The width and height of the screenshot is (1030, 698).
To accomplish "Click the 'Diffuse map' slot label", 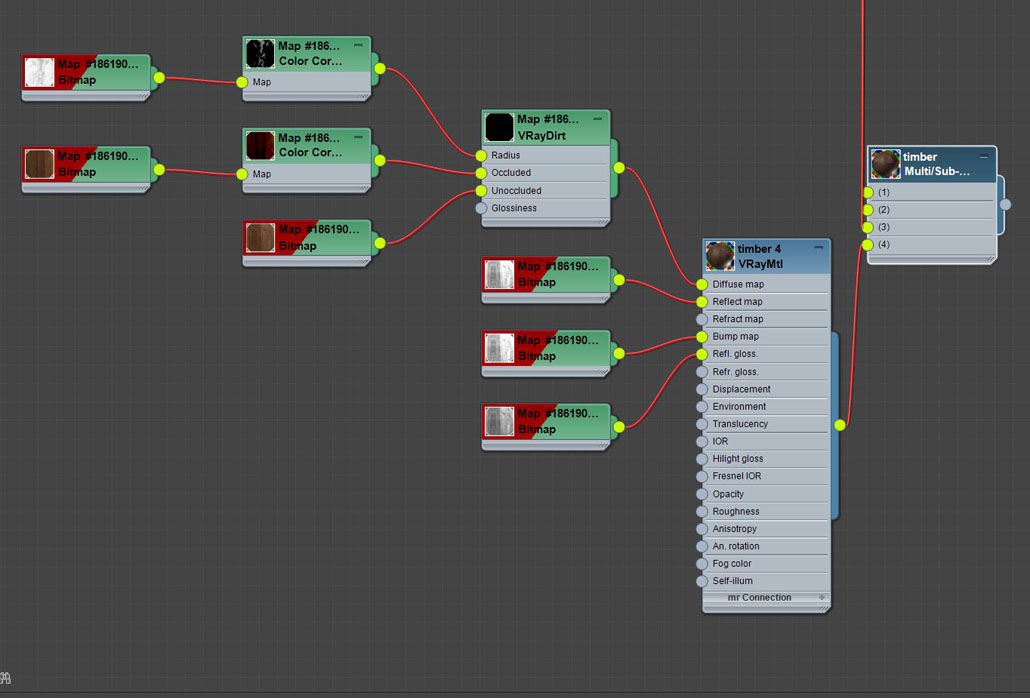I will pos(738,284).
